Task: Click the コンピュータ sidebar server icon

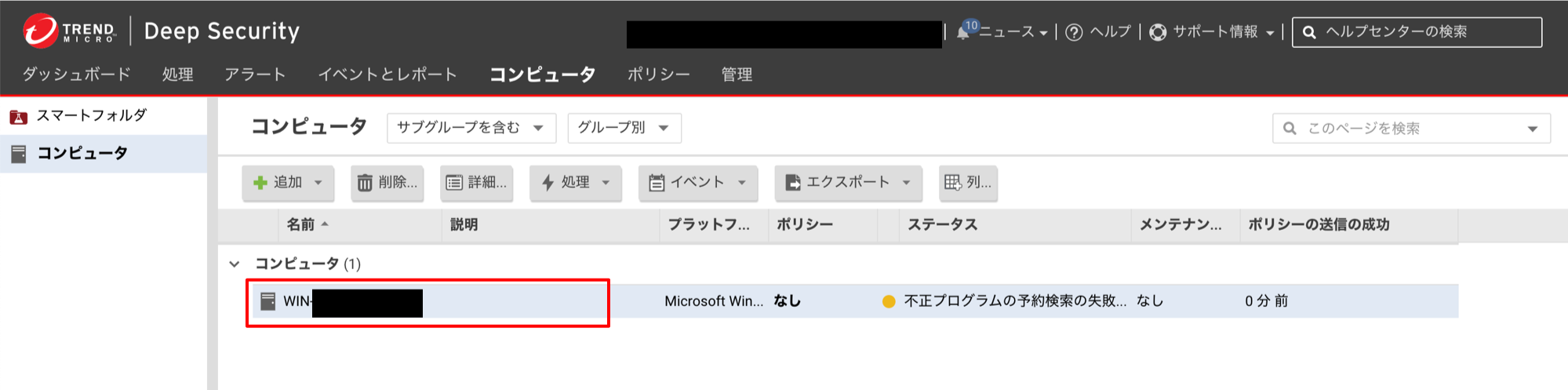Action: [x=18, y=154]
